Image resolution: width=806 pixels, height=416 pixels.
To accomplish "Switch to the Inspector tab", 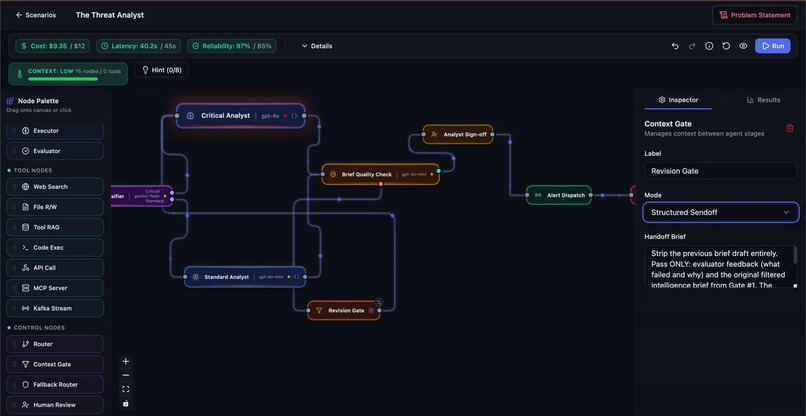I will [x=678, y=100].
